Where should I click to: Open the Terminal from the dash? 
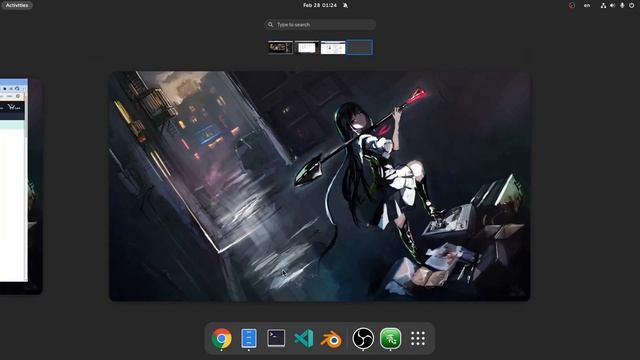(276, 338)
